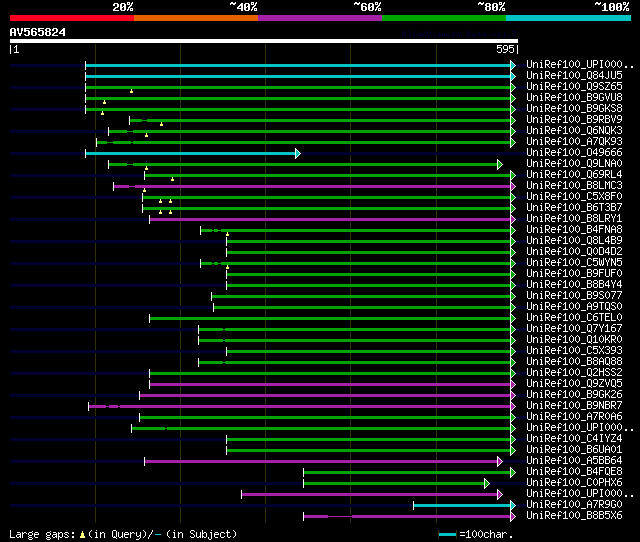The height and width of the screenshot is (542, 640).
Task: Select the UniRef100_B6T3B7 label
Action: coord(574,208)
